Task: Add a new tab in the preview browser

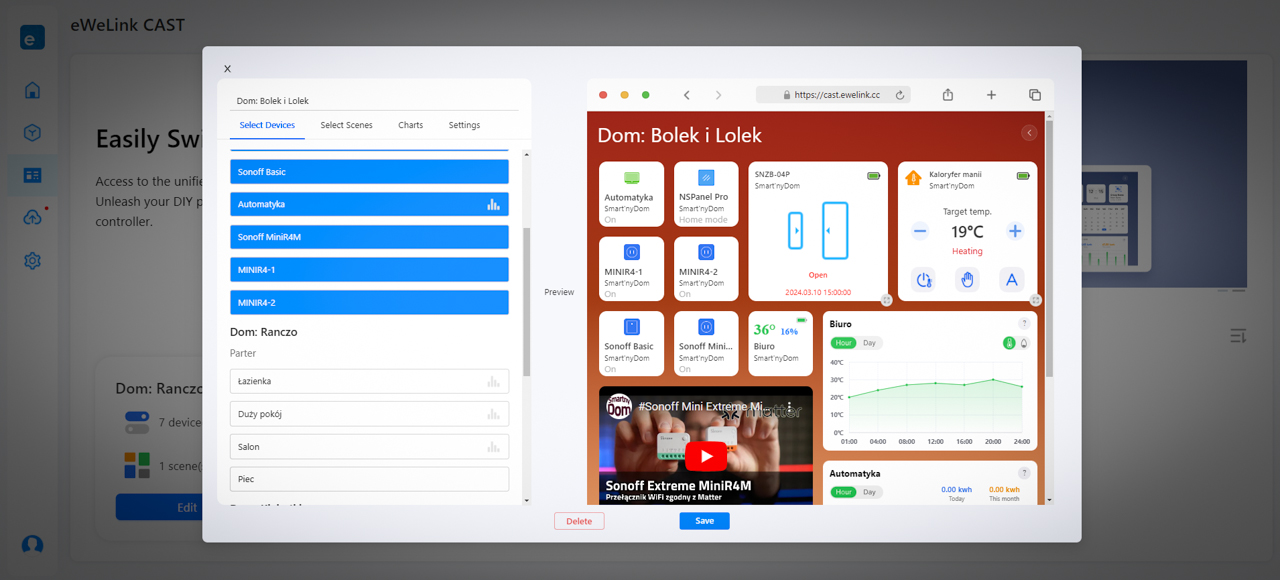Action: tap(991, 95)
